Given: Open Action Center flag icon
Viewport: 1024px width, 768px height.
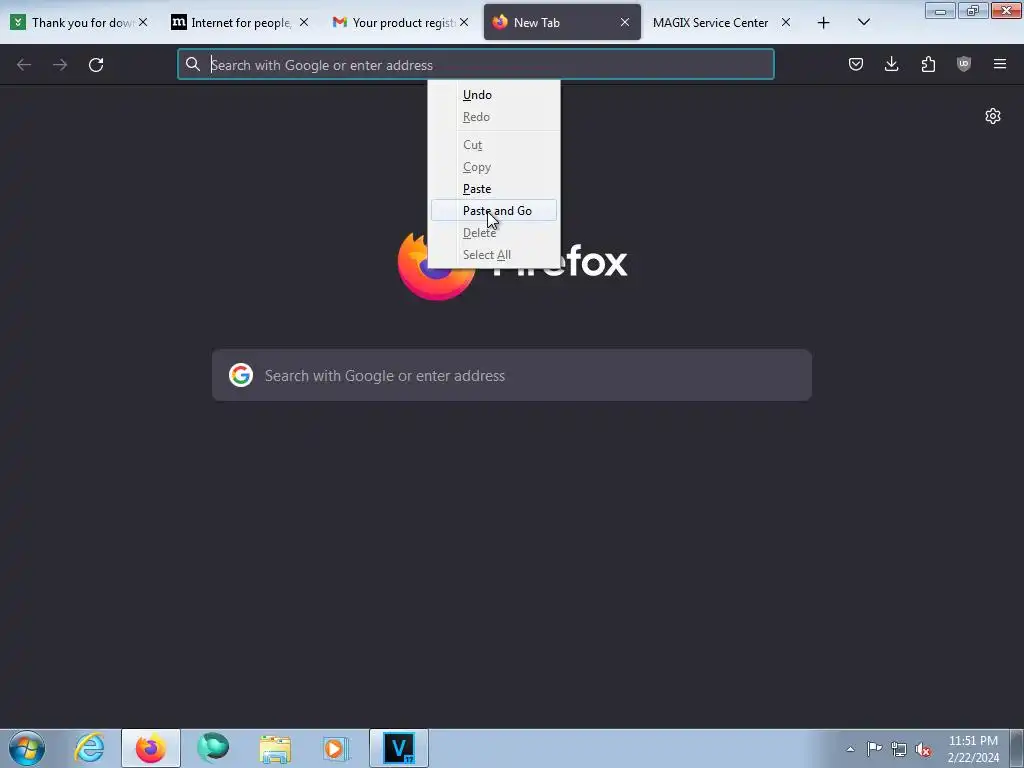Looking at the screenshot, I should (874, 749).
